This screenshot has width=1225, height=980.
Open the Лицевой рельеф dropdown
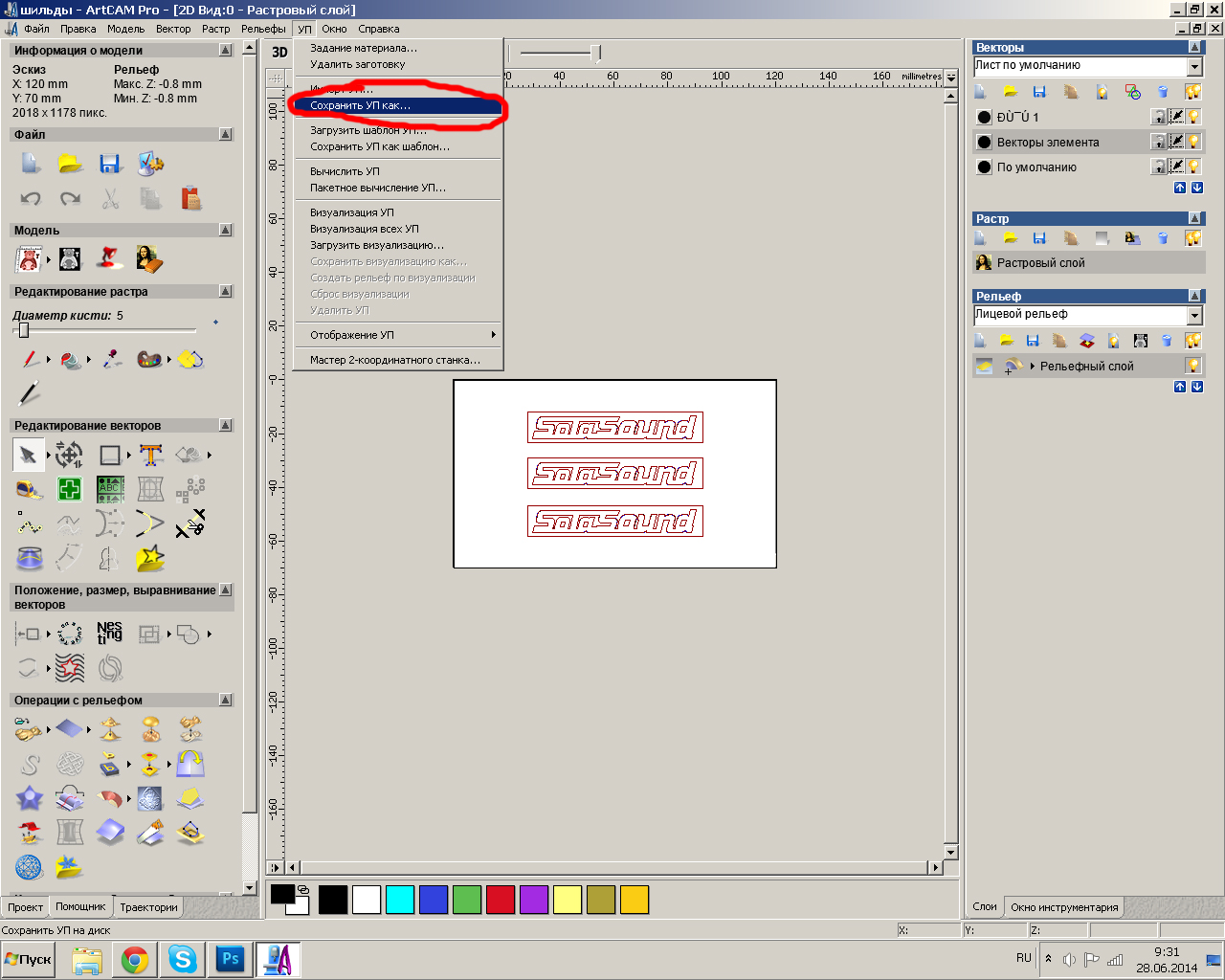point(1194,315)
